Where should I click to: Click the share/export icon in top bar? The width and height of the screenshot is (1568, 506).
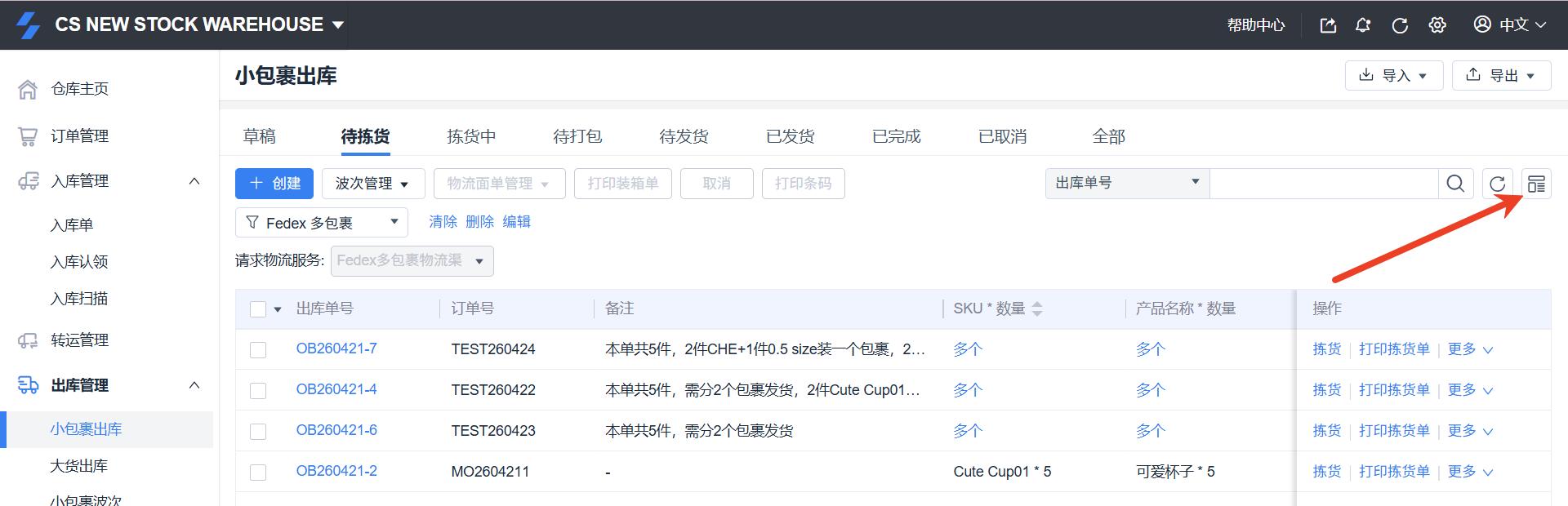click(1328, 25)
